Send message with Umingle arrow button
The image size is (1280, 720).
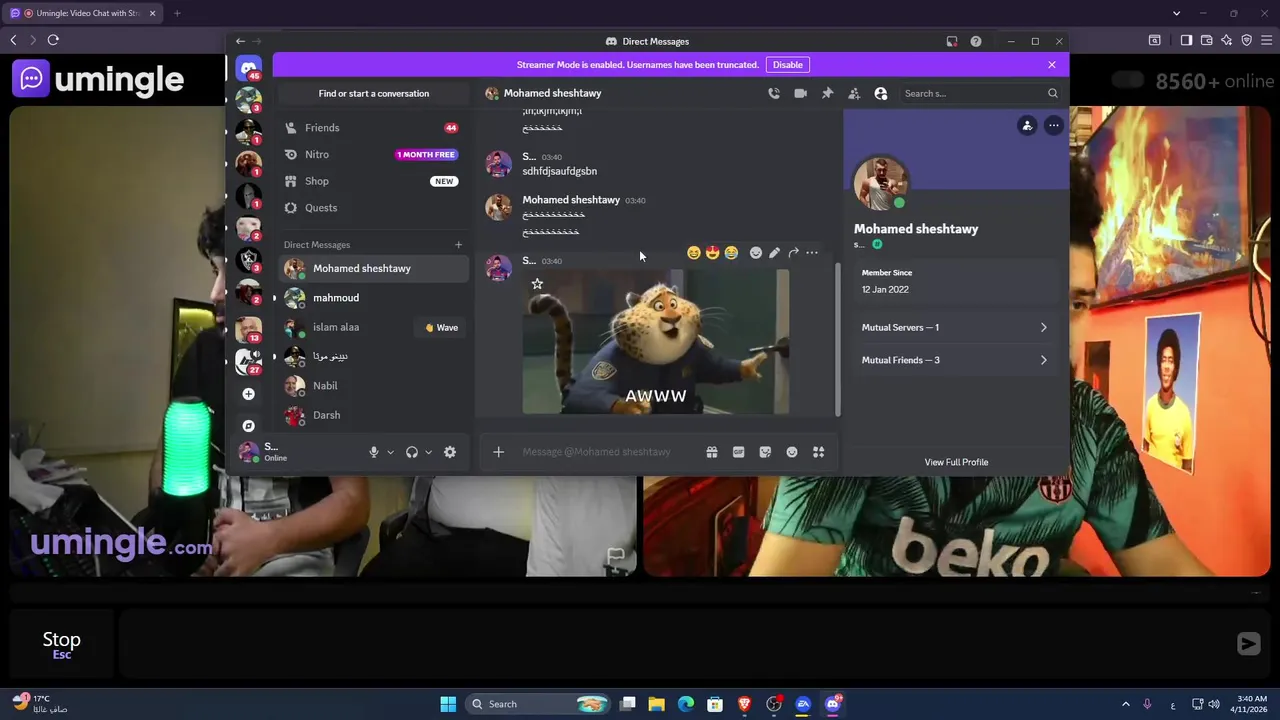point(1248,644)
